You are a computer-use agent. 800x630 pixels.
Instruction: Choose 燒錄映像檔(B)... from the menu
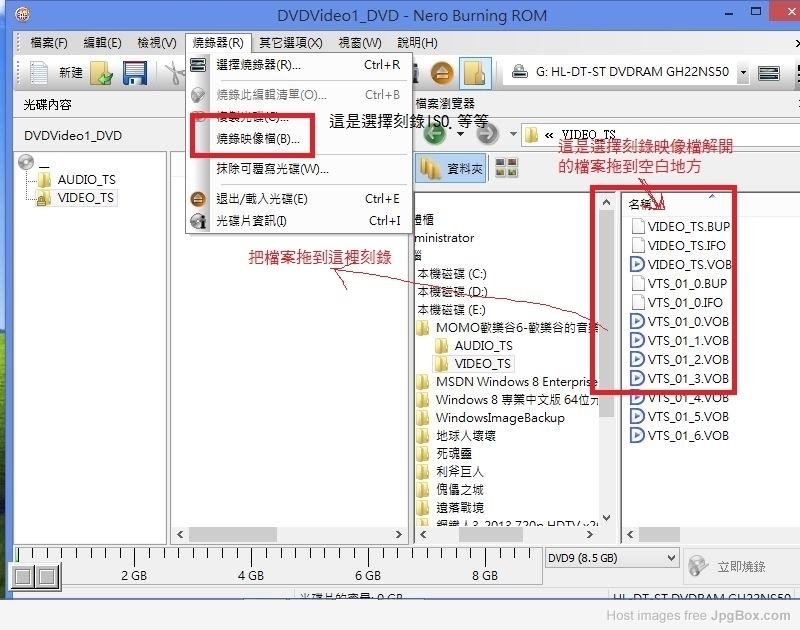tap(258, 139)
